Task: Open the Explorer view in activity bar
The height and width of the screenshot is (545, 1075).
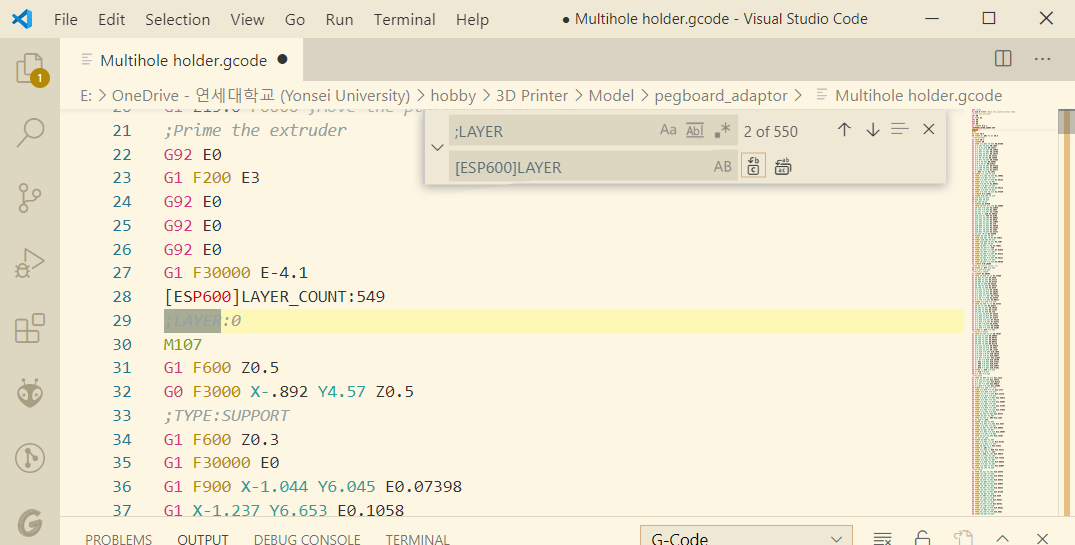Action: [x=30, y=69]
